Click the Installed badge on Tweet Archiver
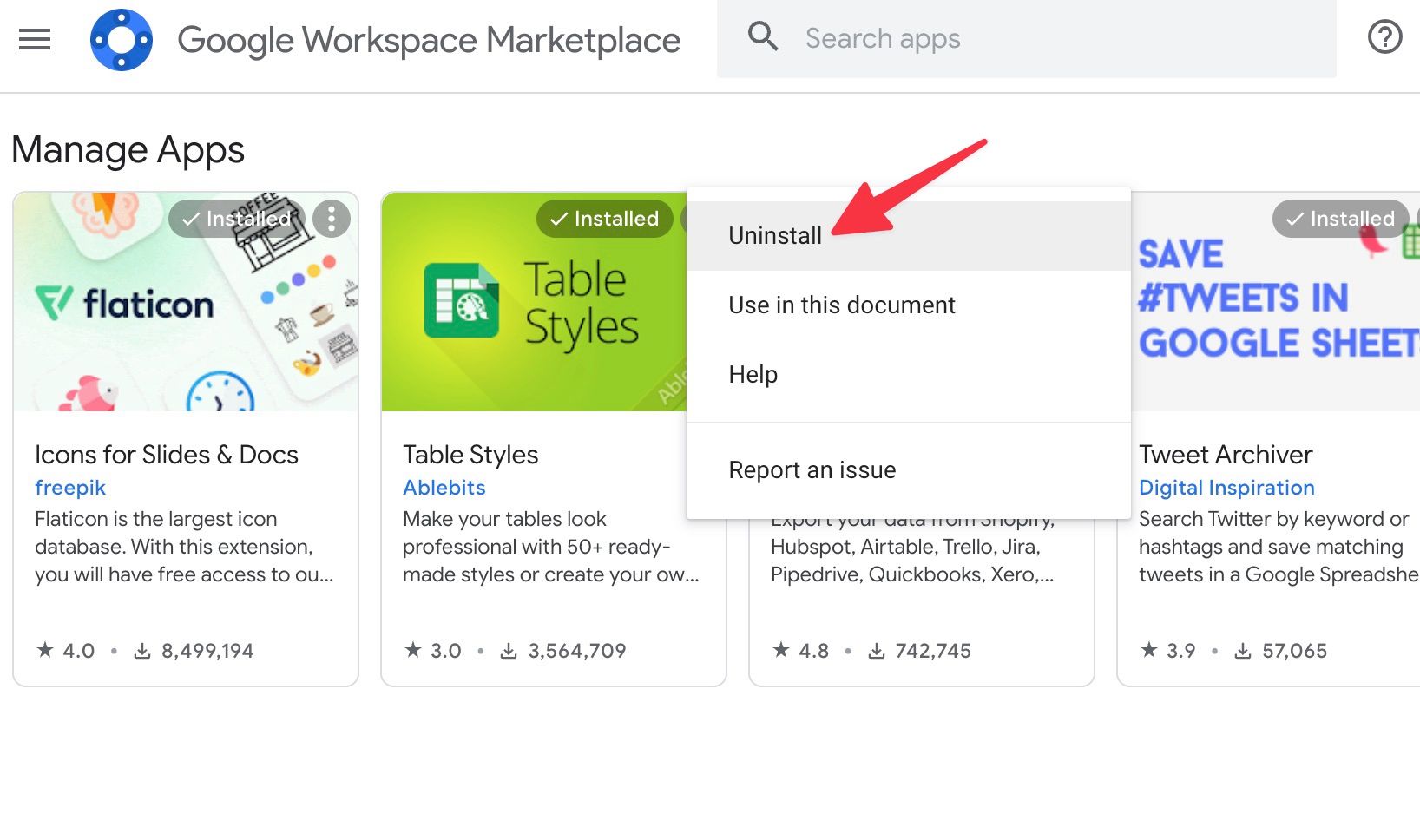This screenshot has height=840, width=1420. point(1339,219)
